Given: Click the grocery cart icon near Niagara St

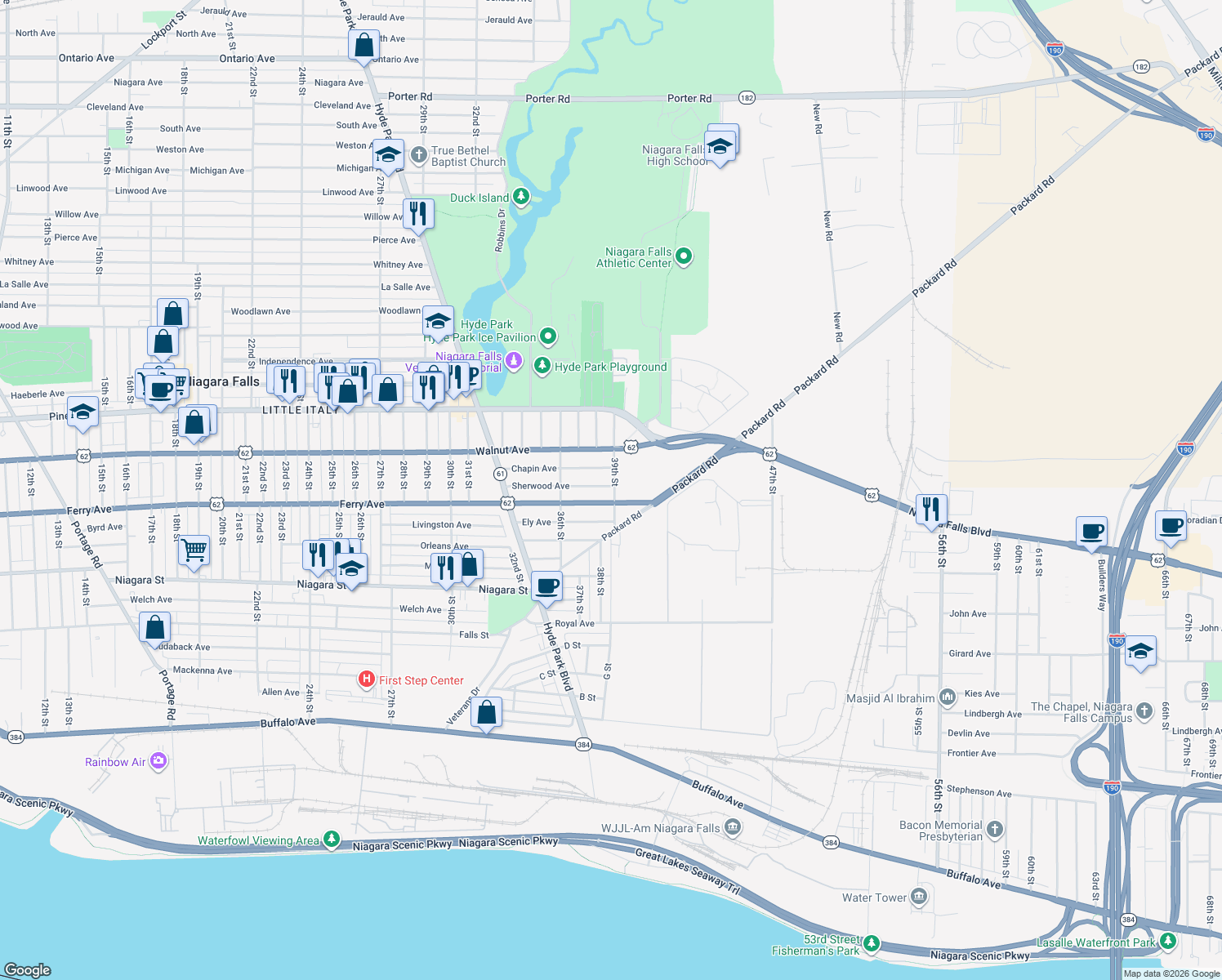Looking at the screenshot, I should [x=194, y=551].
